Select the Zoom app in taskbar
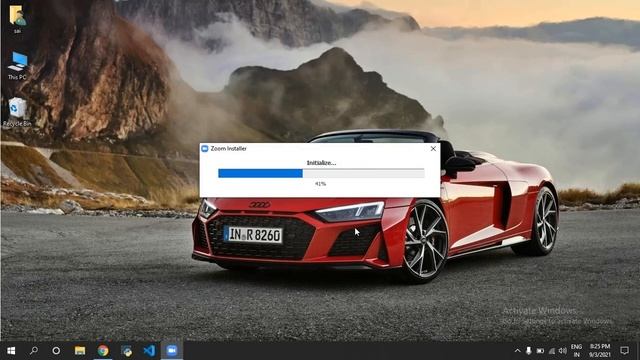The image size is (640, 360). coord(172,351)
